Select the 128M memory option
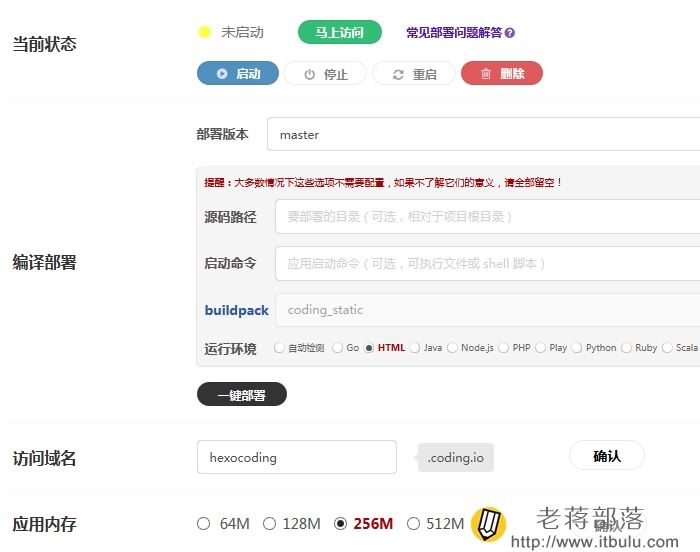700x552 pixels. (269, 523)
